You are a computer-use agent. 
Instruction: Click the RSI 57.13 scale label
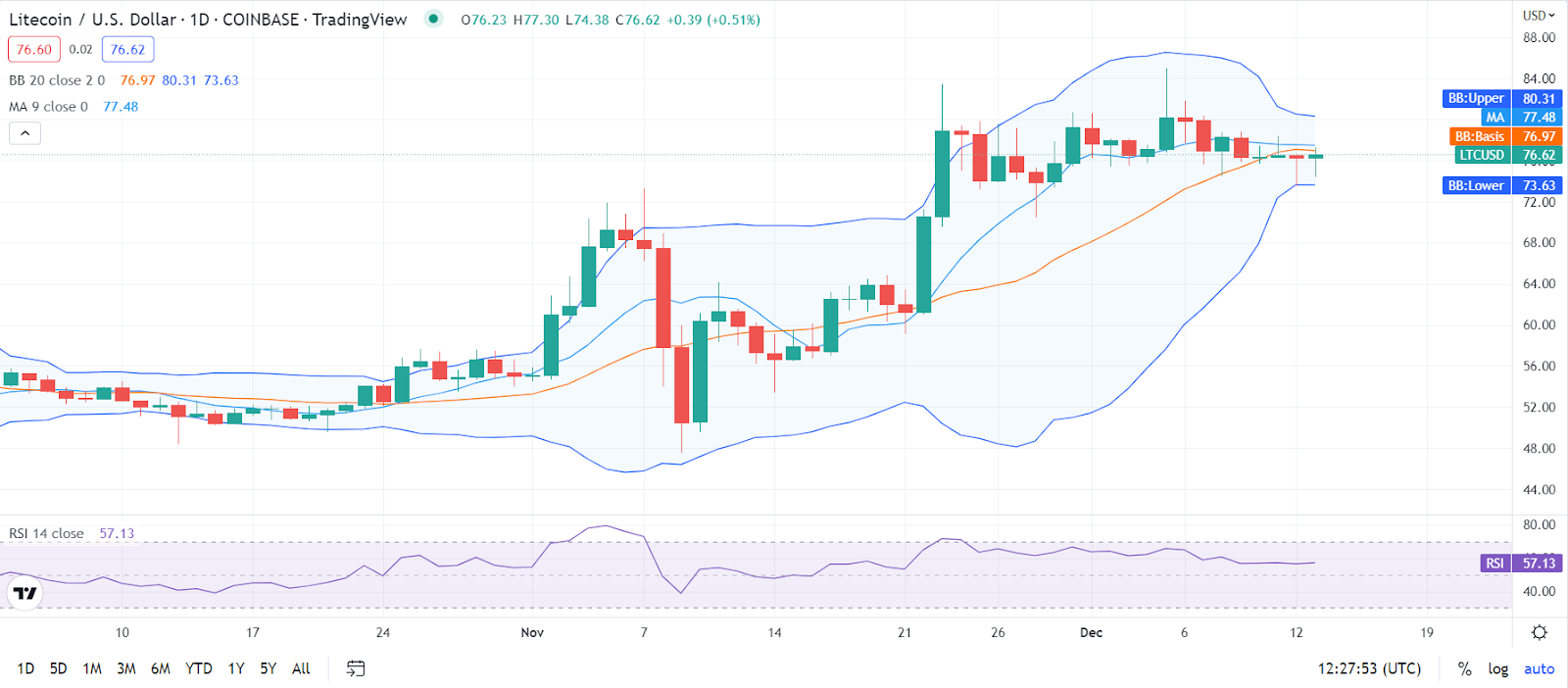[1521, 563]
